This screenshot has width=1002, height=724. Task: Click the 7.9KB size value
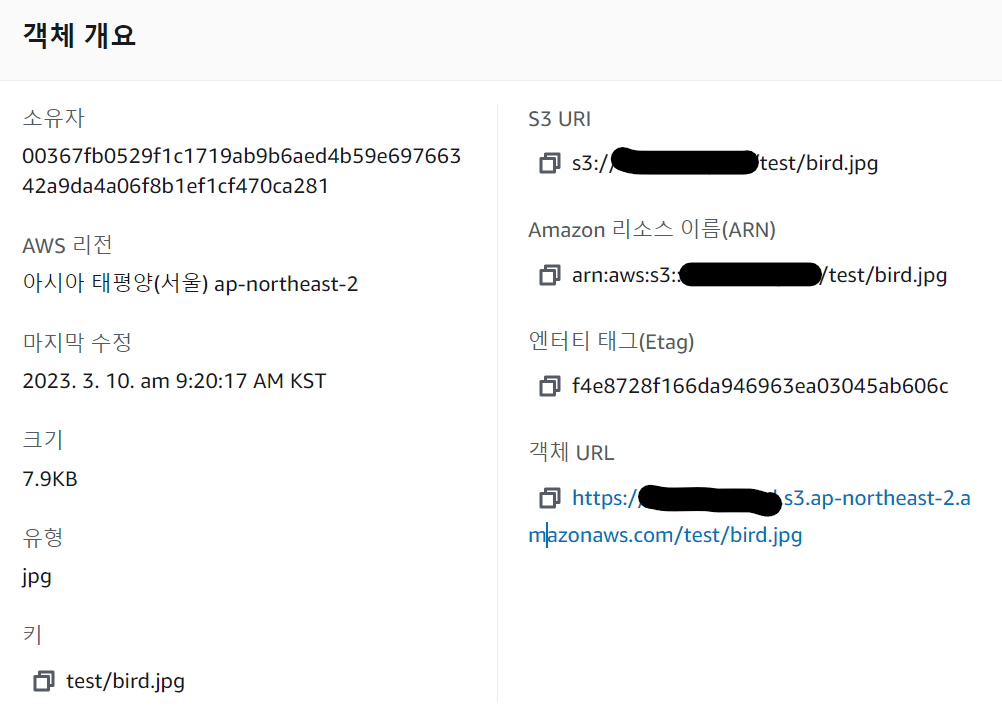(x=50, y=479)
